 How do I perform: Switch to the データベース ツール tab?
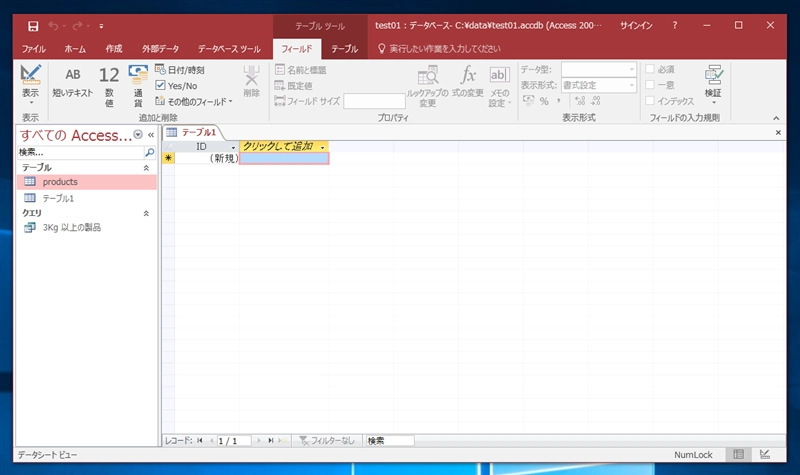click(x=229, y=49)
